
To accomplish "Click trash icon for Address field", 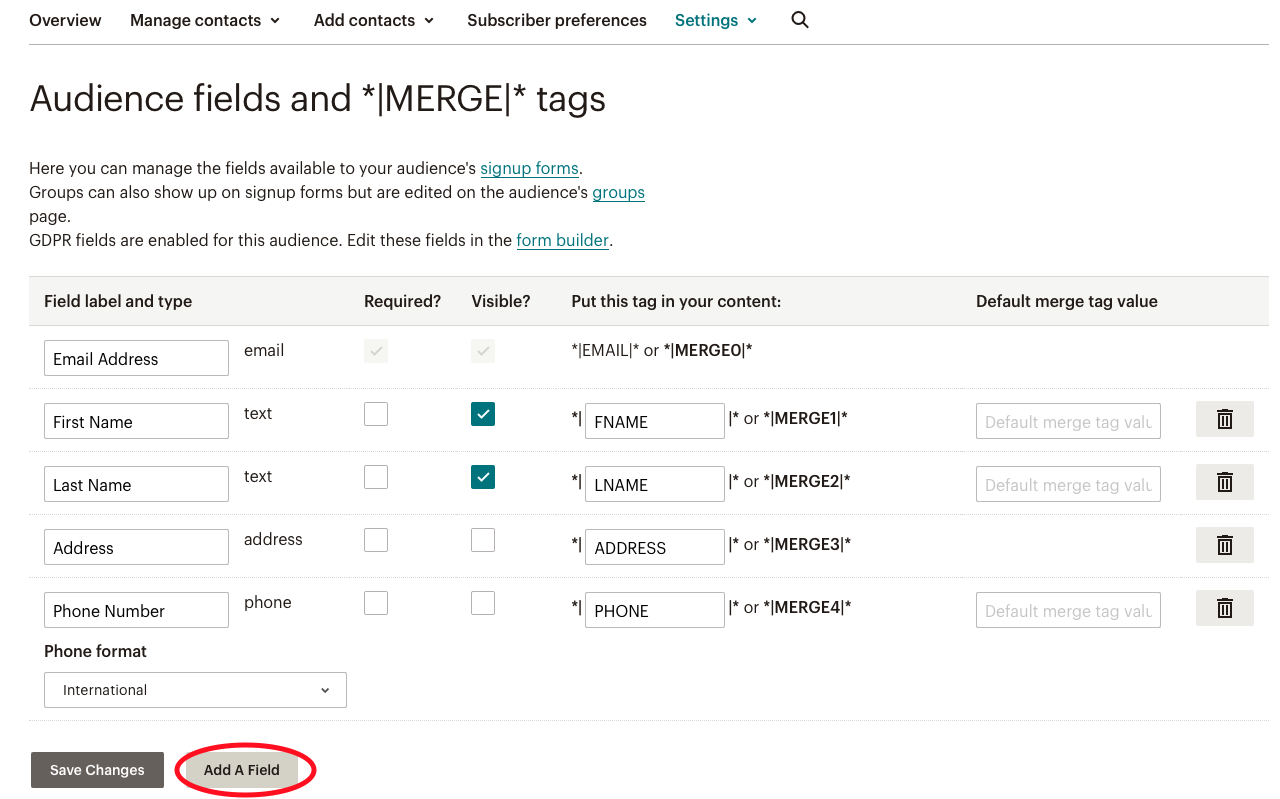I will click(x=1224, y=546).
